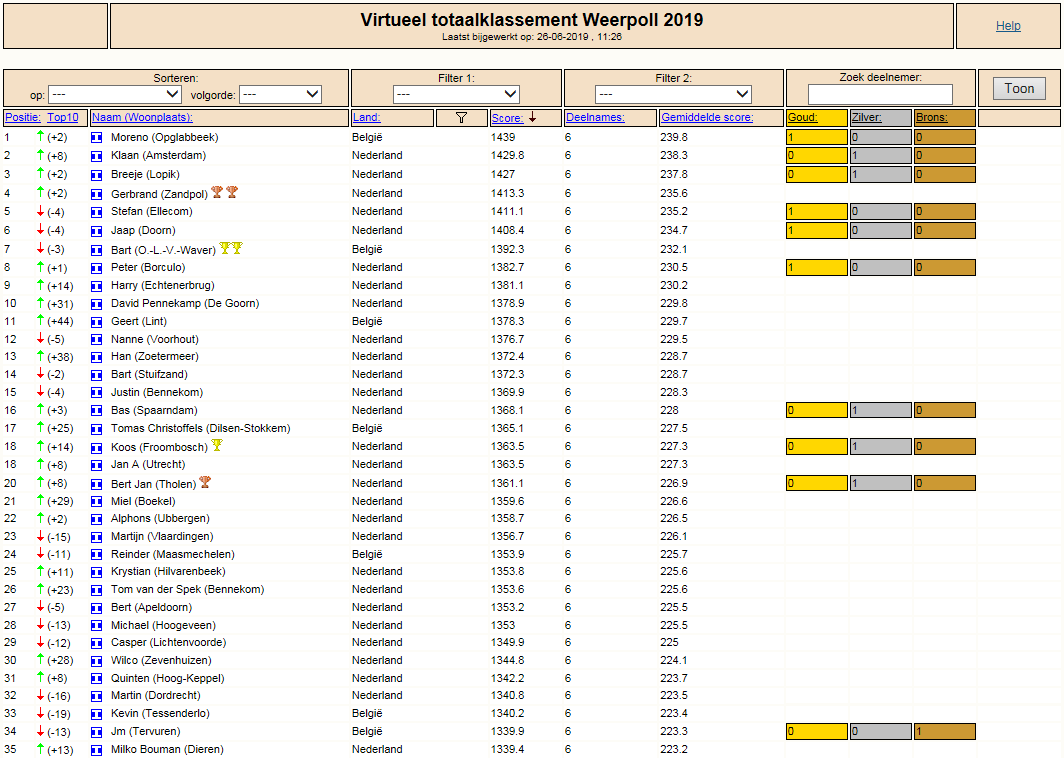
Task: Click the blue icon beside Moreno (Opglabbeek)
Action: pyautogui.click(x=96, y=137)
